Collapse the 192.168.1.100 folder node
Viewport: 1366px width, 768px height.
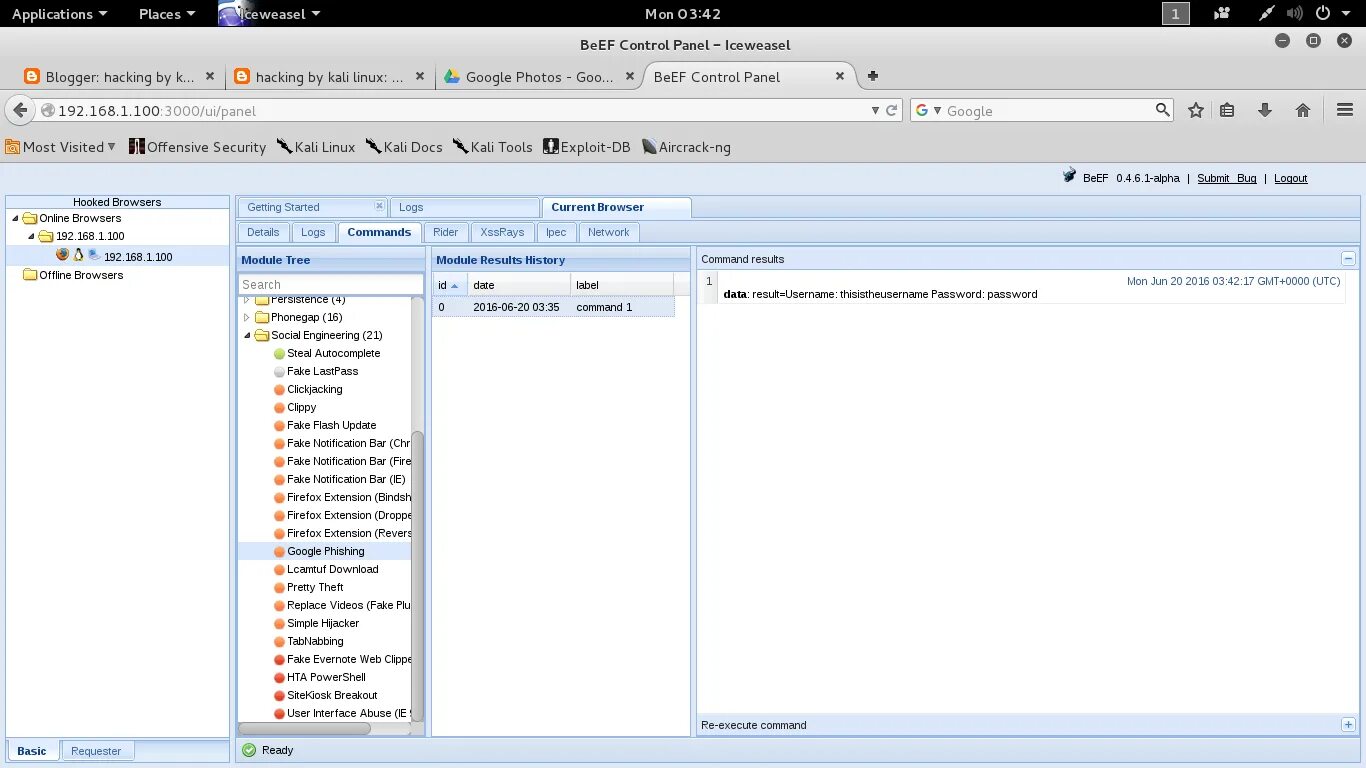pyautogui.click(x=31, y=237)
